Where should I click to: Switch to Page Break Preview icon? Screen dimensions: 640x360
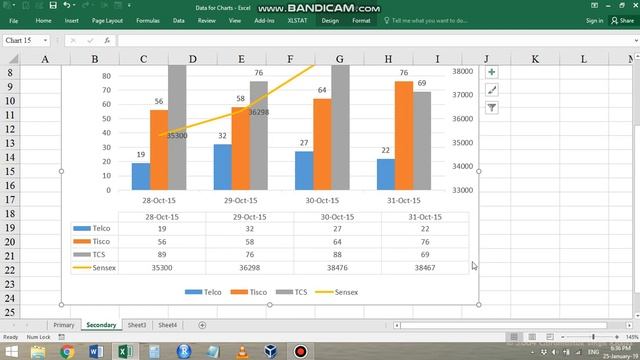coord(550,337)
